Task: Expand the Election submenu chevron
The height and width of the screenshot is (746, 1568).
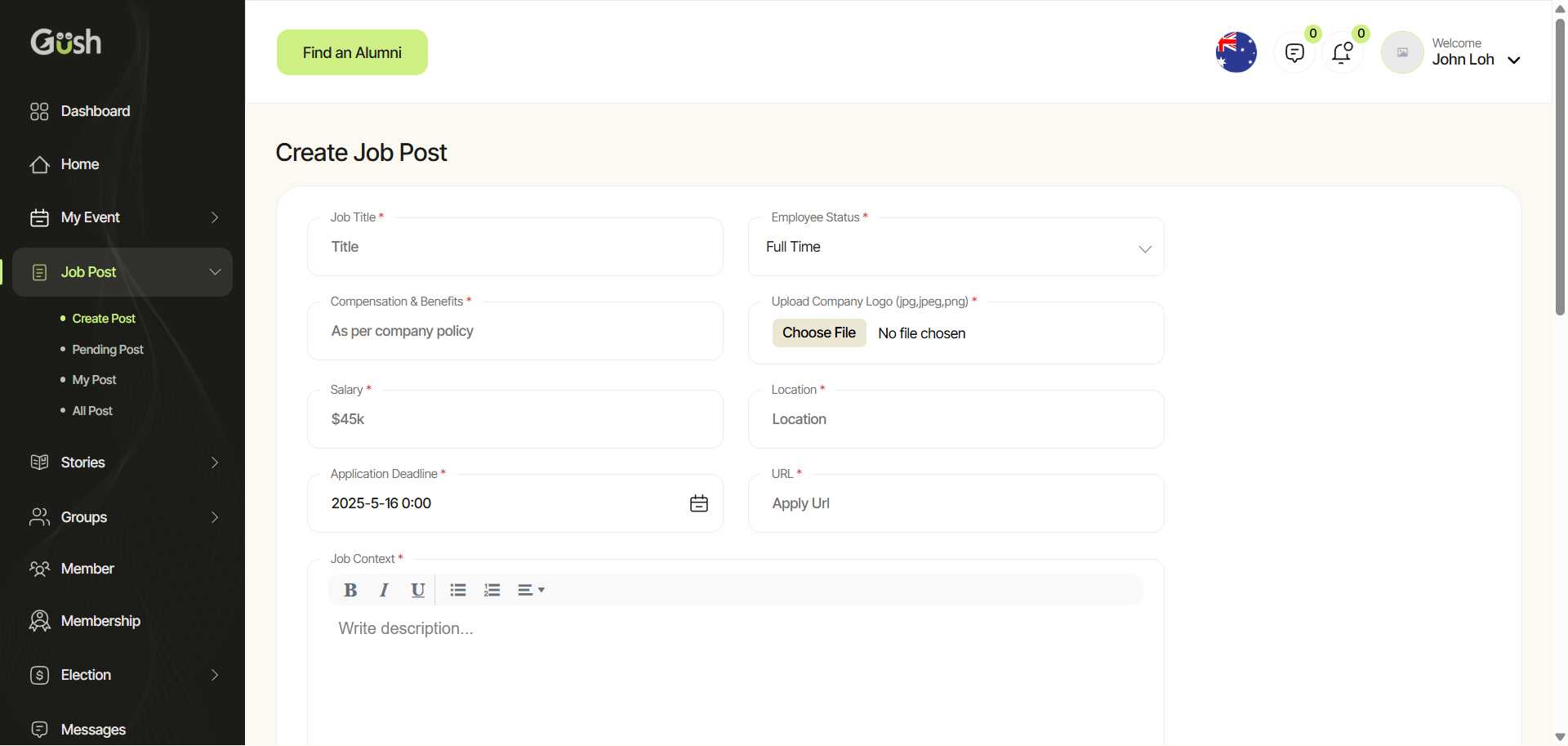Action: click(215, 675)
